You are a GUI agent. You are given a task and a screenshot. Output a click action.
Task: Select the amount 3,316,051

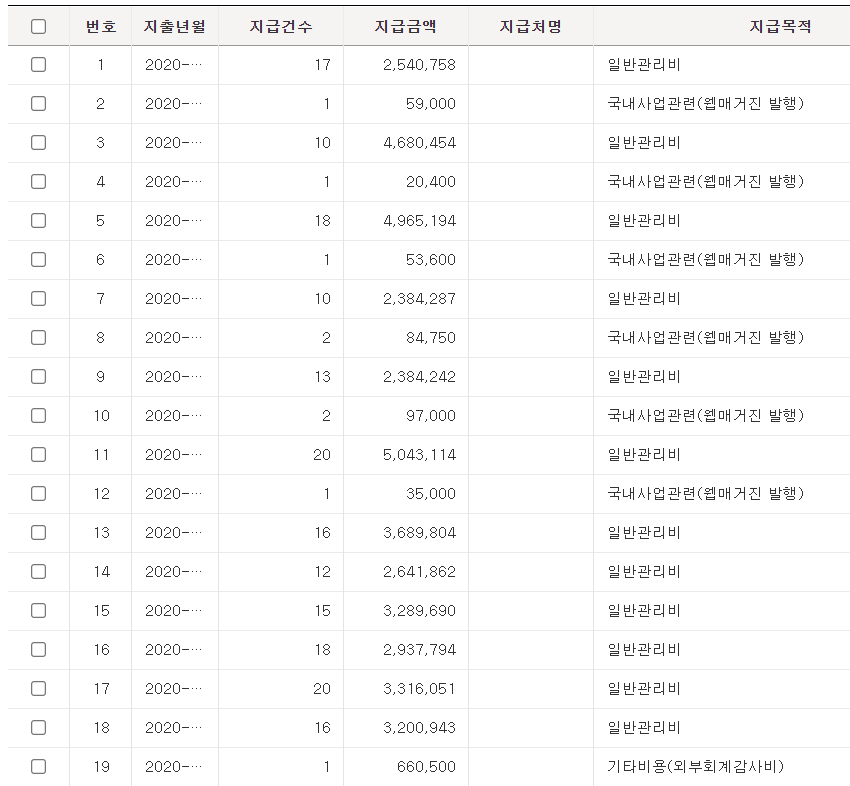pyautogui.click(x=419, y=689)
